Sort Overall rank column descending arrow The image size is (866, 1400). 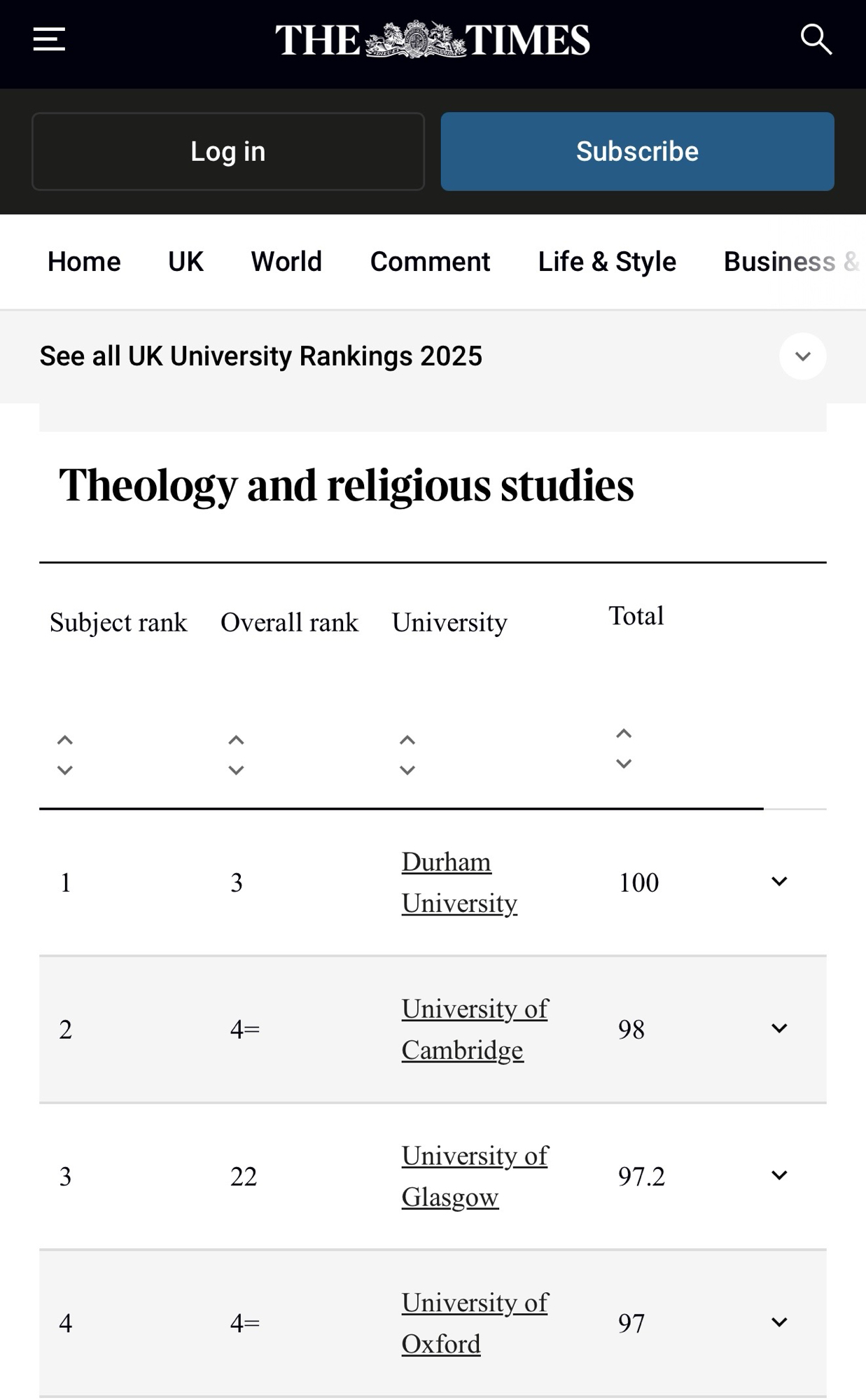(237, 771)
